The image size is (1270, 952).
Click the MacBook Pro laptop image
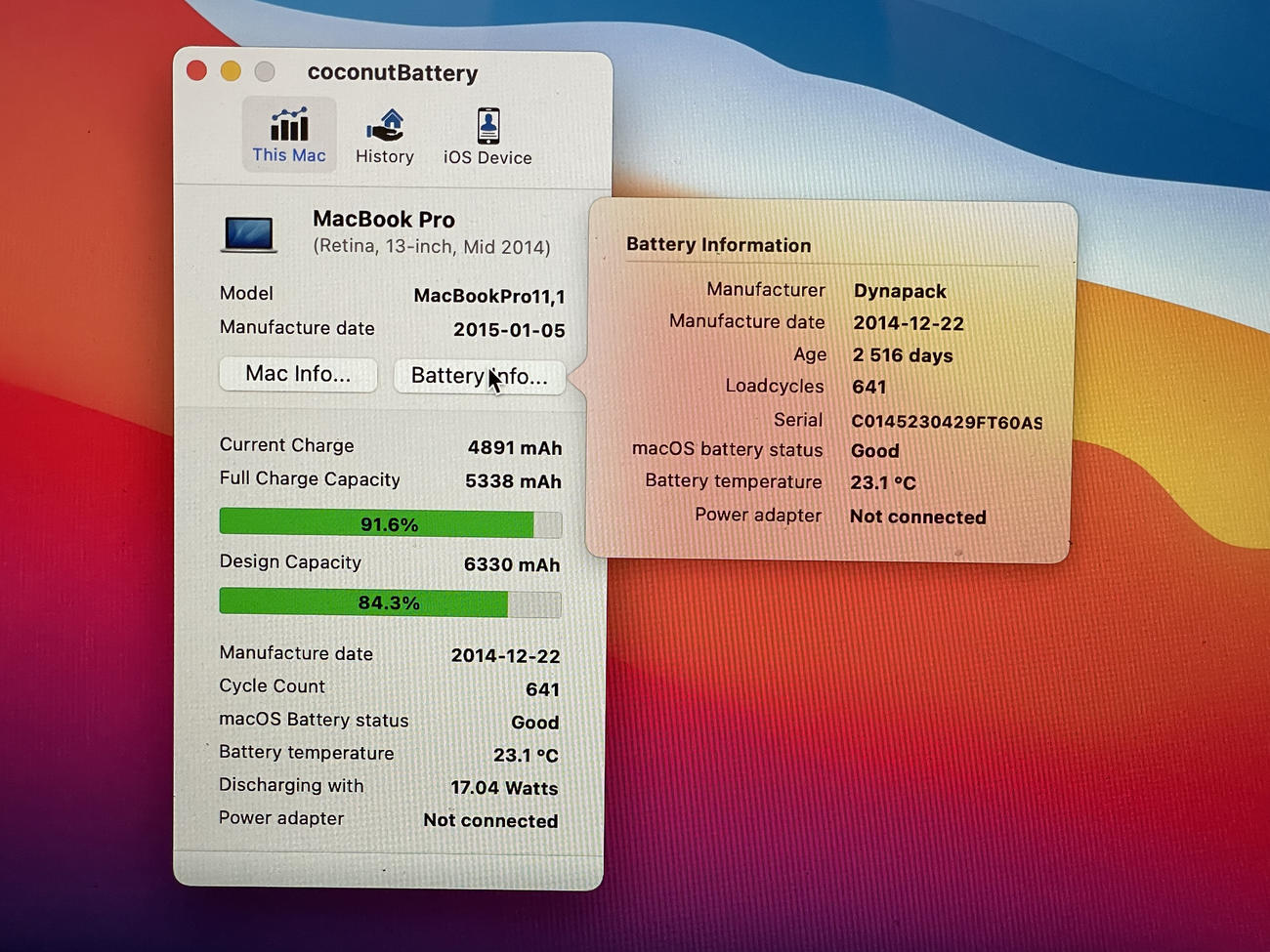(x=249, y=234)
